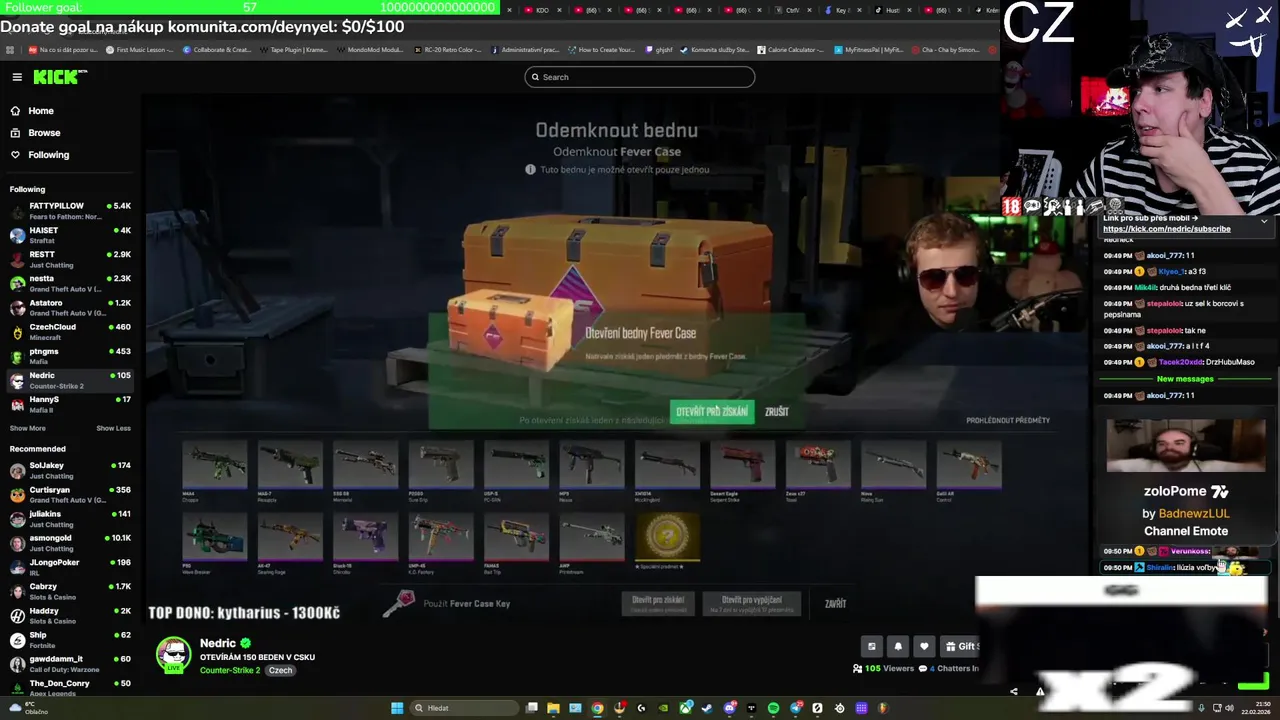Click the Czech language tag
Viewport: 1280px width, 720px height.
[x=280, y=670]
